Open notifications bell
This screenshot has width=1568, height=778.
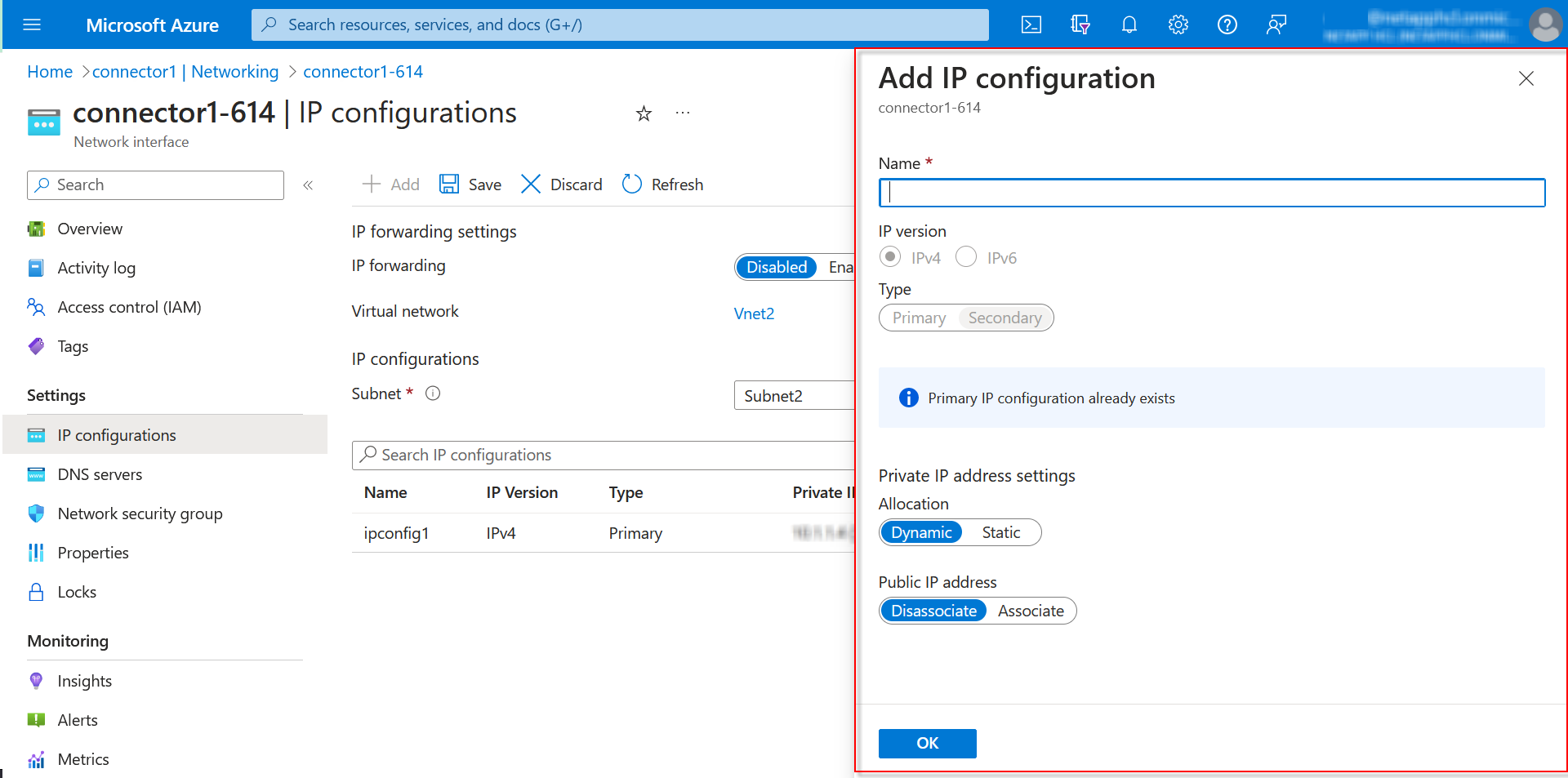(1129, 24)
